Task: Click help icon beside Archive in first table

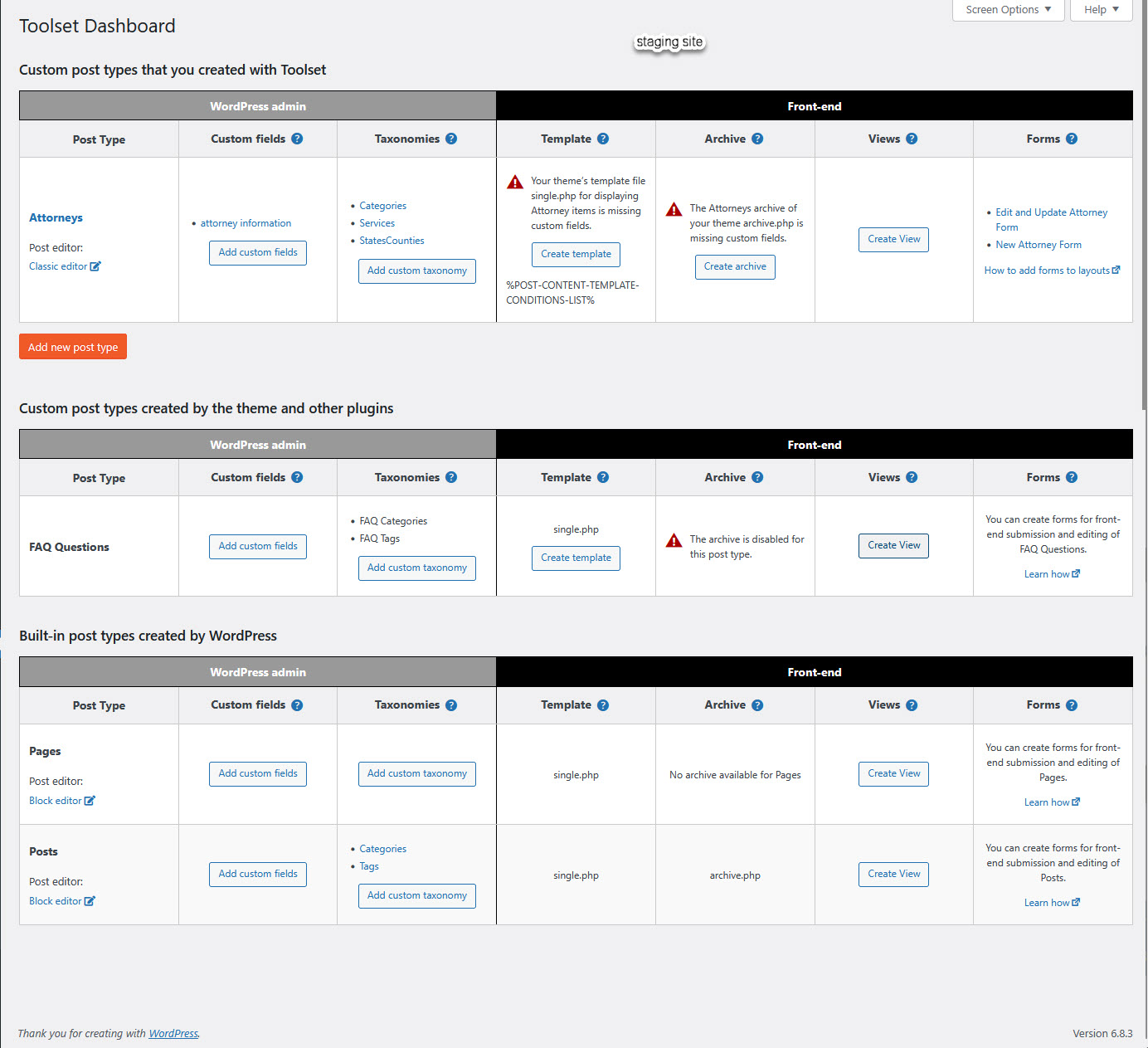Action: pyautogui.click(x=757, y=139)
